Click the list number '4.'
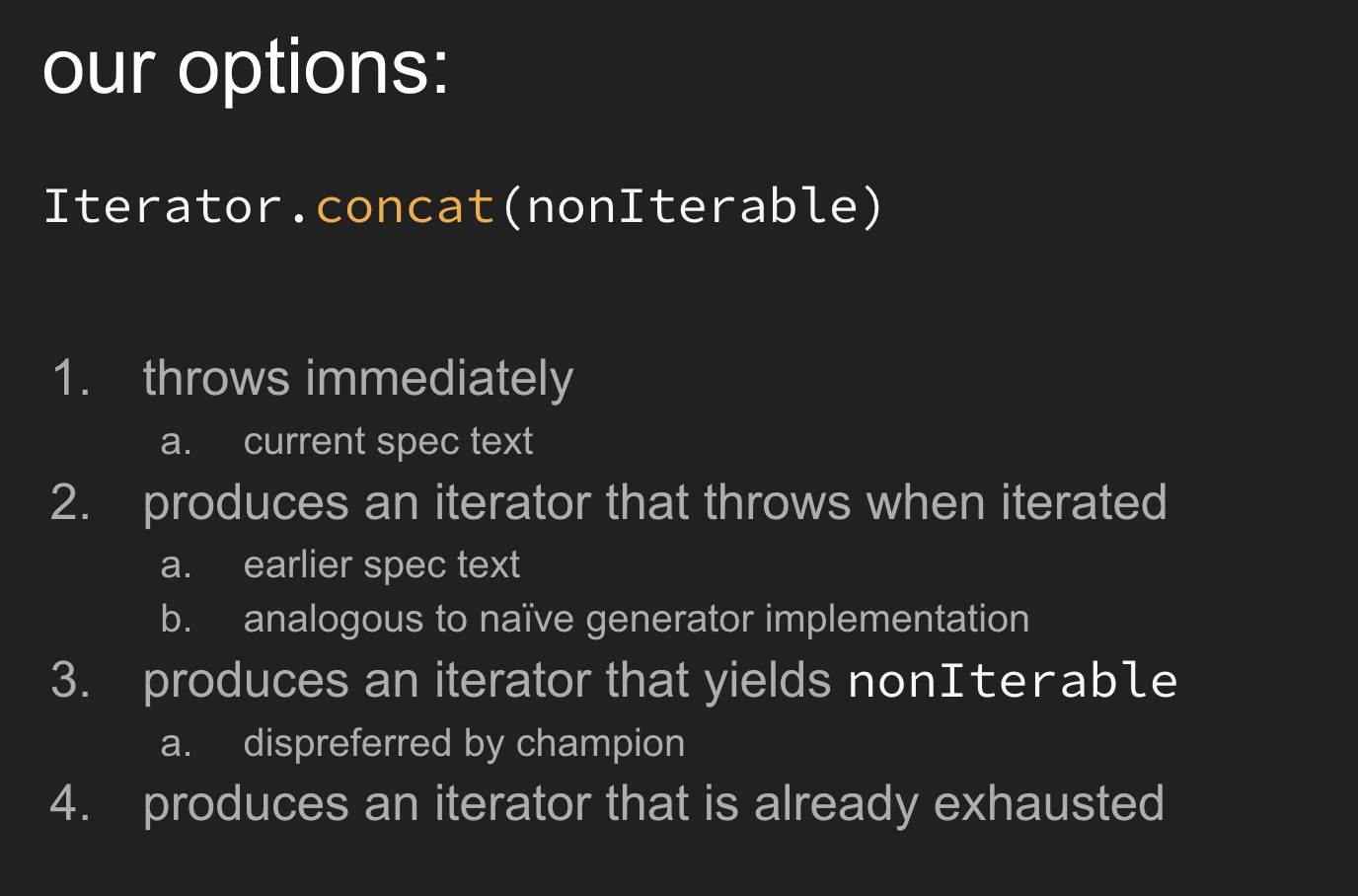 (x=71, y=803)
